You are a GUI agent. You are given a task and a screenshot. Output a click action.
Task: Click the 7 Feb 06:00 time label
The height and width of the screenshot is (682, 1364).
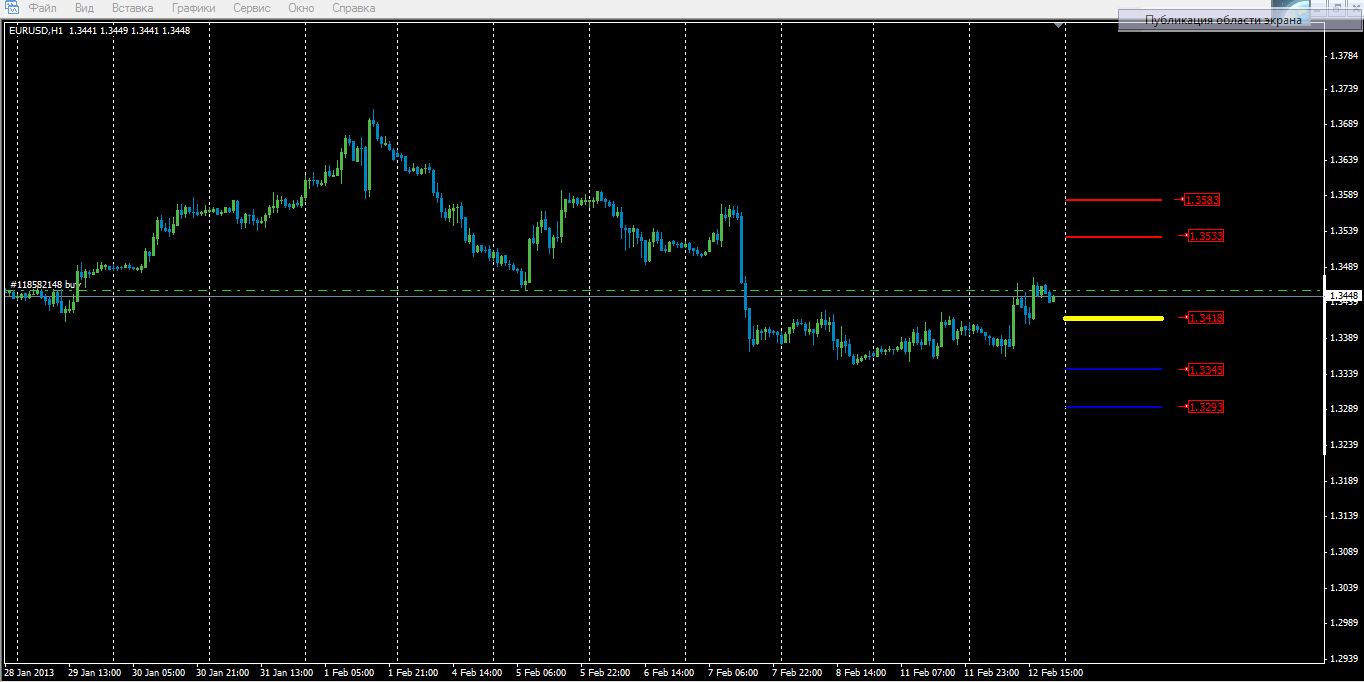[x=733, y=673]
